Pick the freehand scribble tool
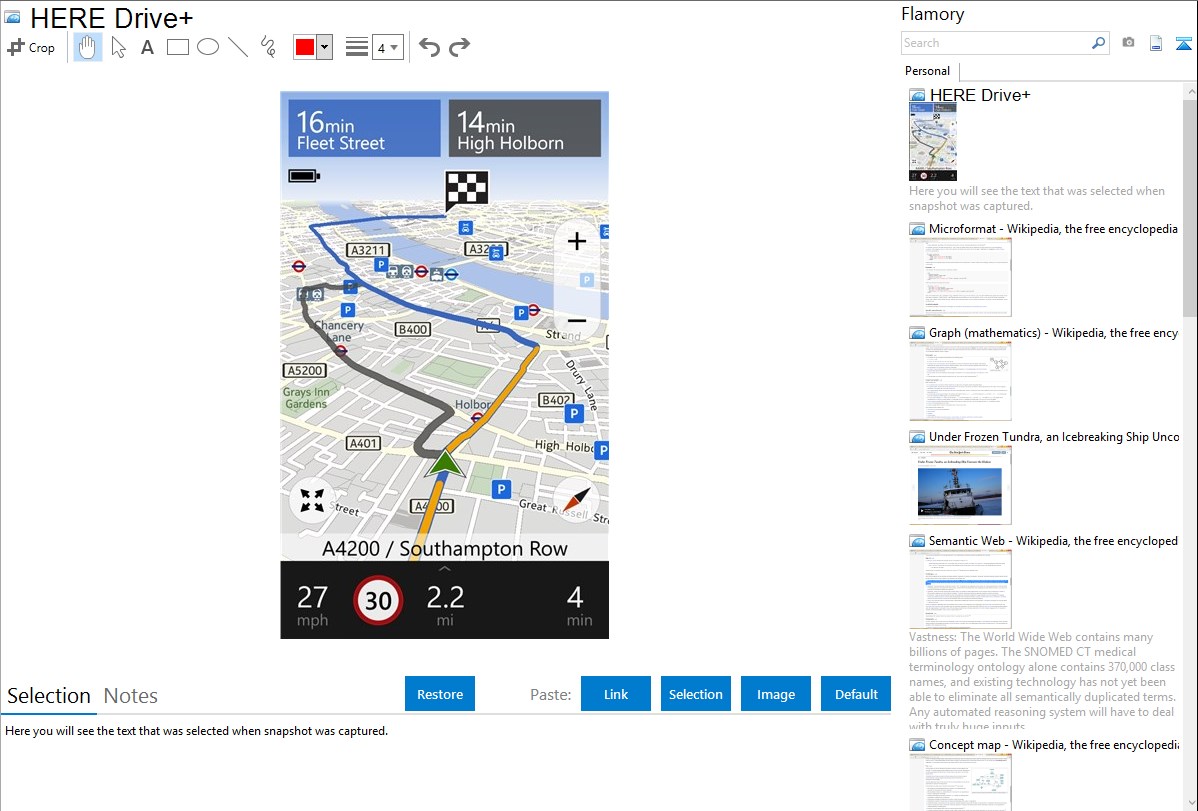Screen dimensions: 1198x811 pos(268,47)
